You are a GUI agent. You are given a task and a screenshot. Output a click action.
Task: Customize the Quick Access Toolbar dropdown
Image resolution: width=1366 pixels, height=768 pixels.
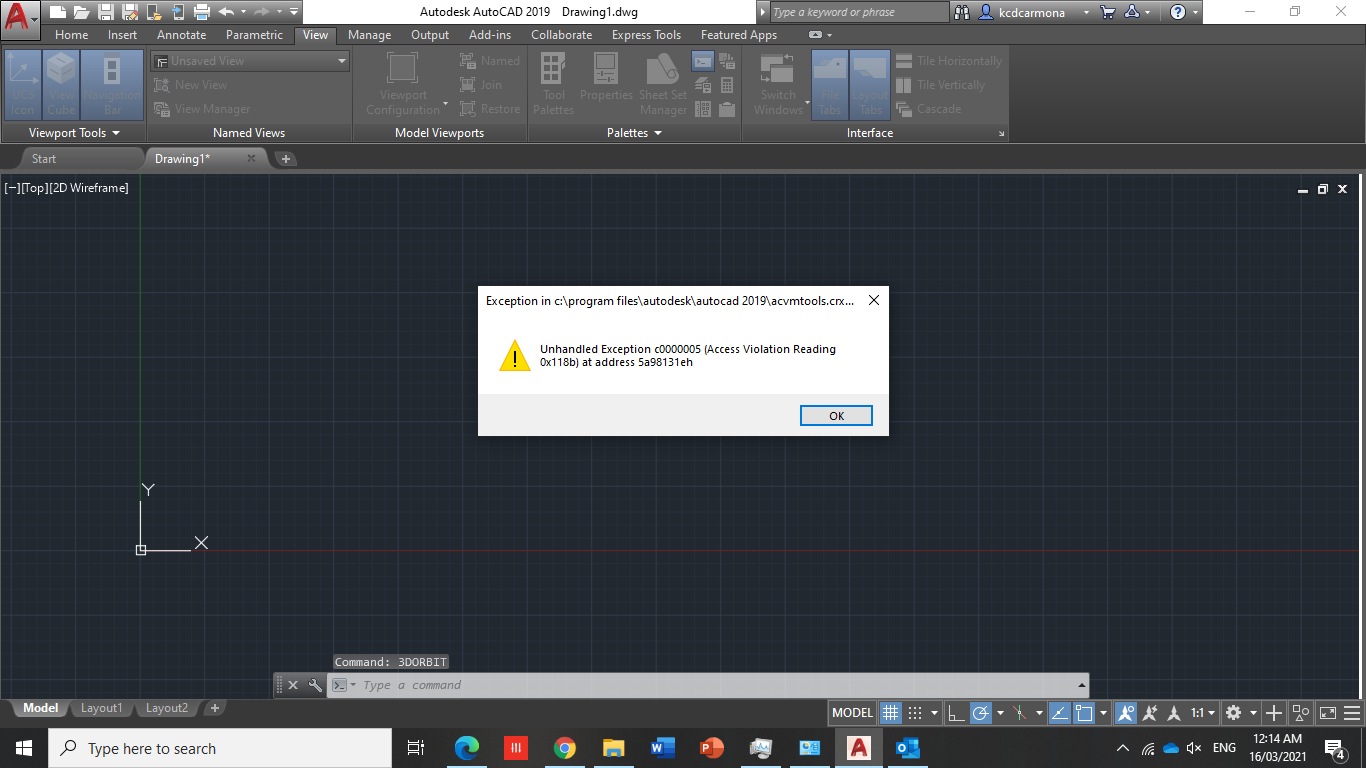pos(294,12)
